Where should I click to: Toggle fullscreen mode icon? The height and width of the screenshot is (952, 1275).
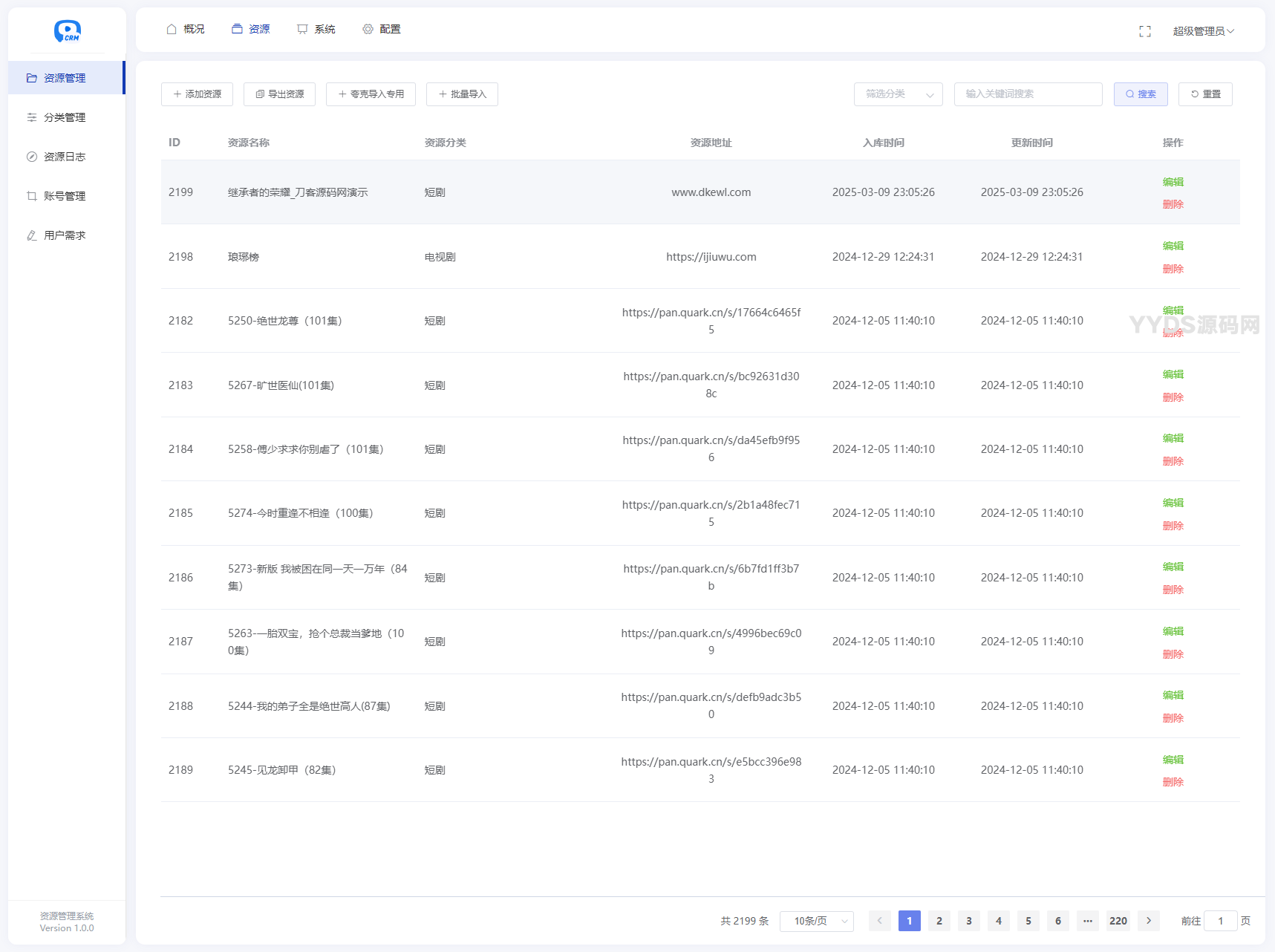(1144, 31)
